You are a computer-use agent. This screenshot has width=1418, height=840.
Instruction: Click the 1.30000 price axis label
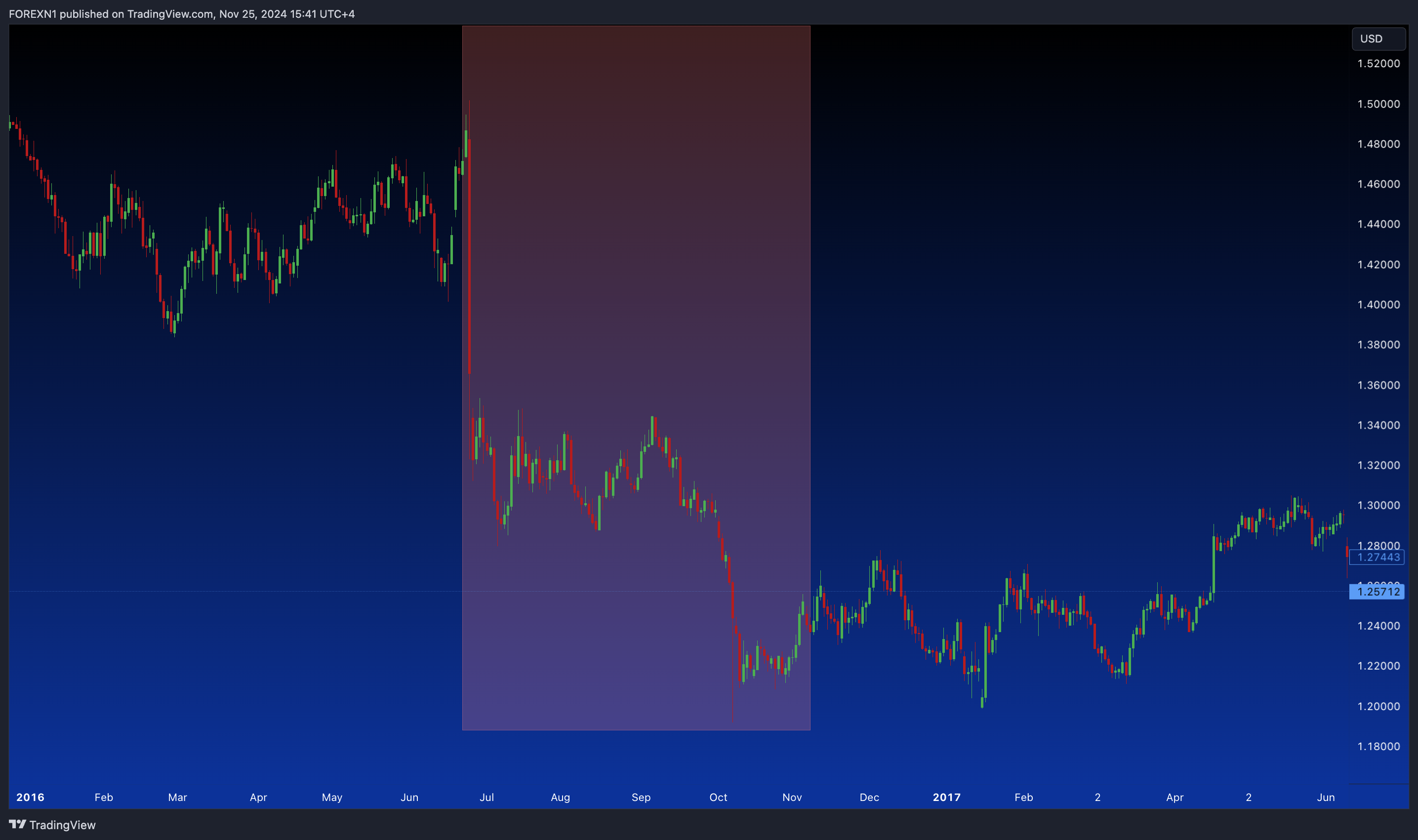(x=1378, y=506)
